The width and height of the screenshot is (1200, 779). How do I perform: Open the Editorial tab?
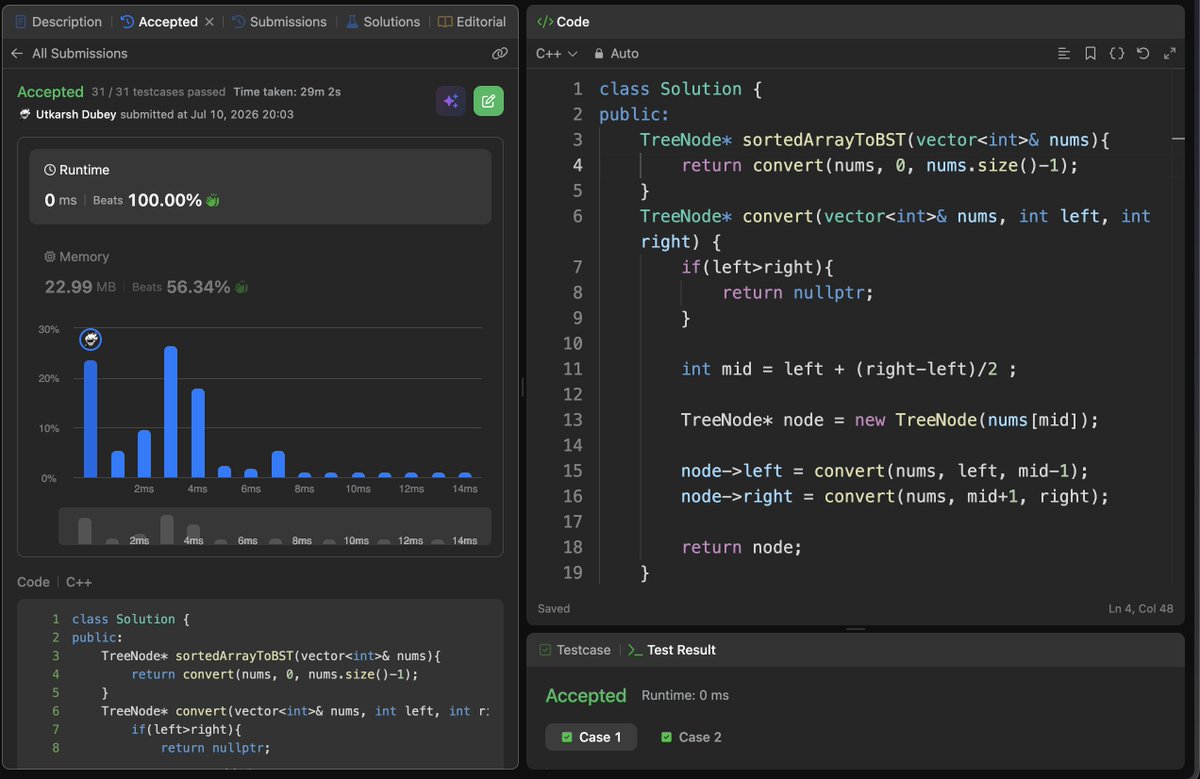[471, 22]
